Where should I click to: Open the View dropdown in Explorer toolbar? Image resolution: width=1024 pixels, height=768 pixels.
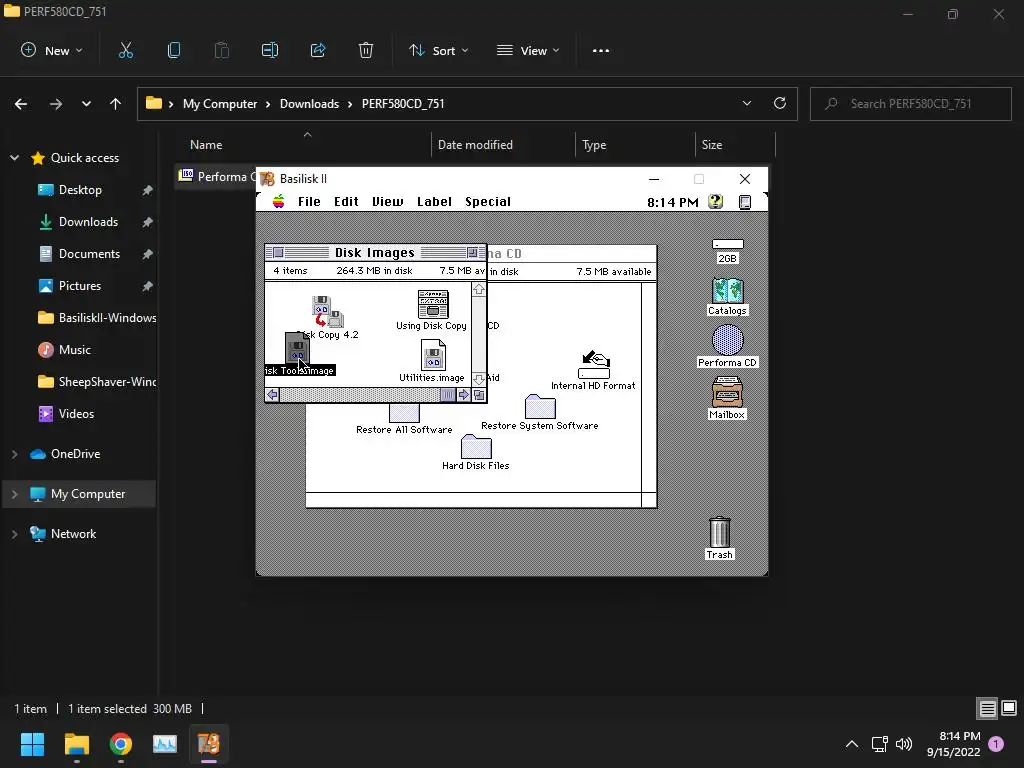528,50
